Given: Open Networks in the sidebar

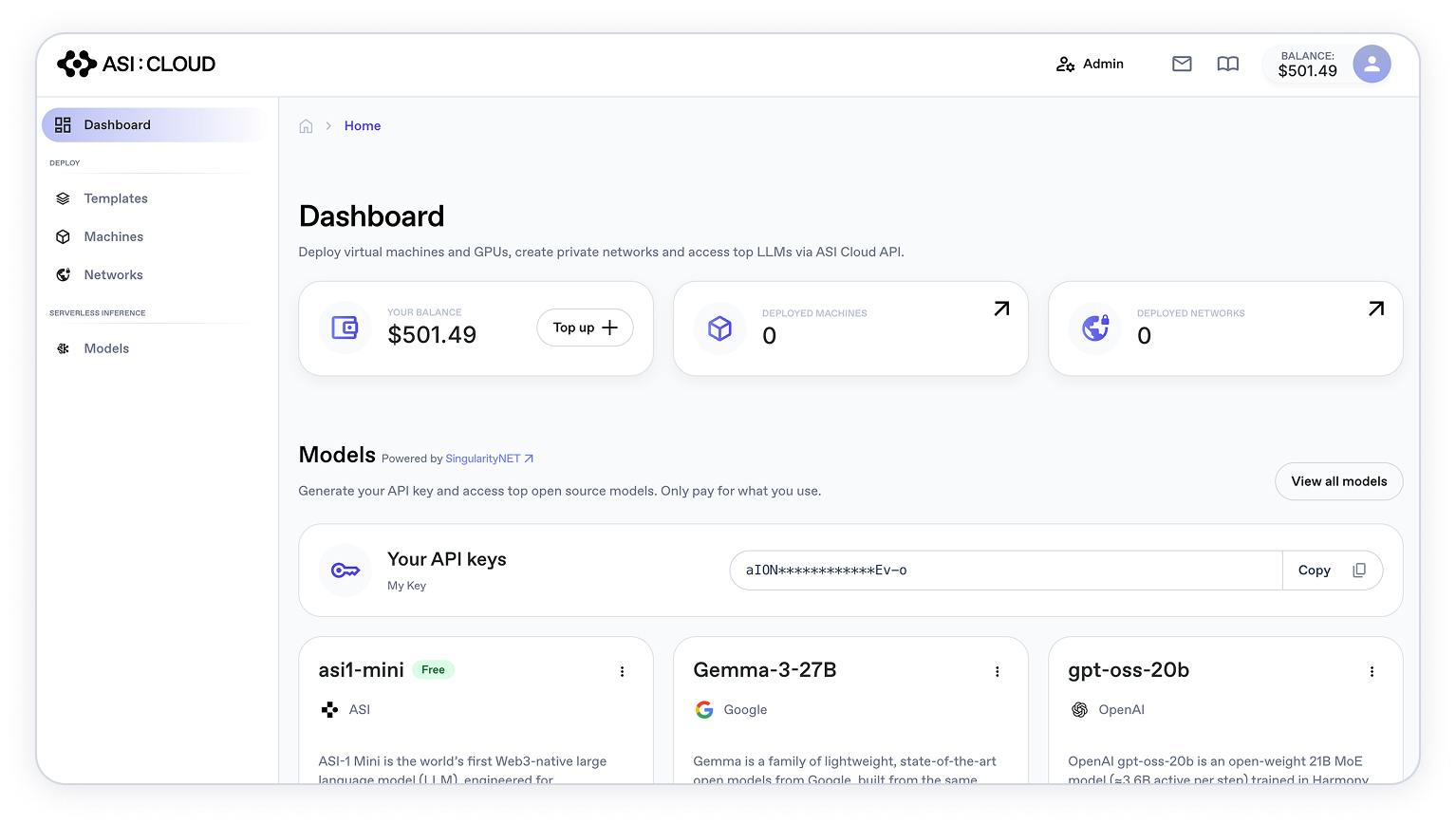Looking at the screenshot, I should coord(113,275).
